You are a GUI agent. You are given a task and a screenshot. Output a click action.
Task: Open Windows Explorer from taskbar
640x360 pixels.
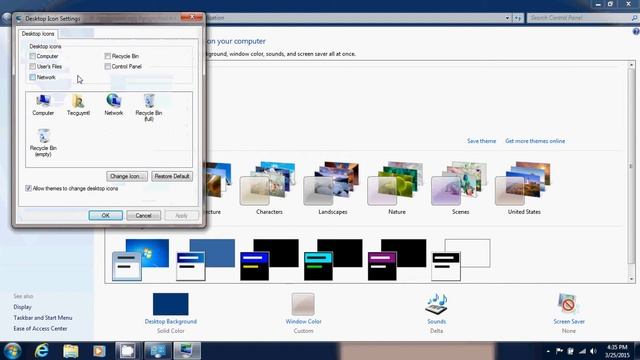point(71,351)
